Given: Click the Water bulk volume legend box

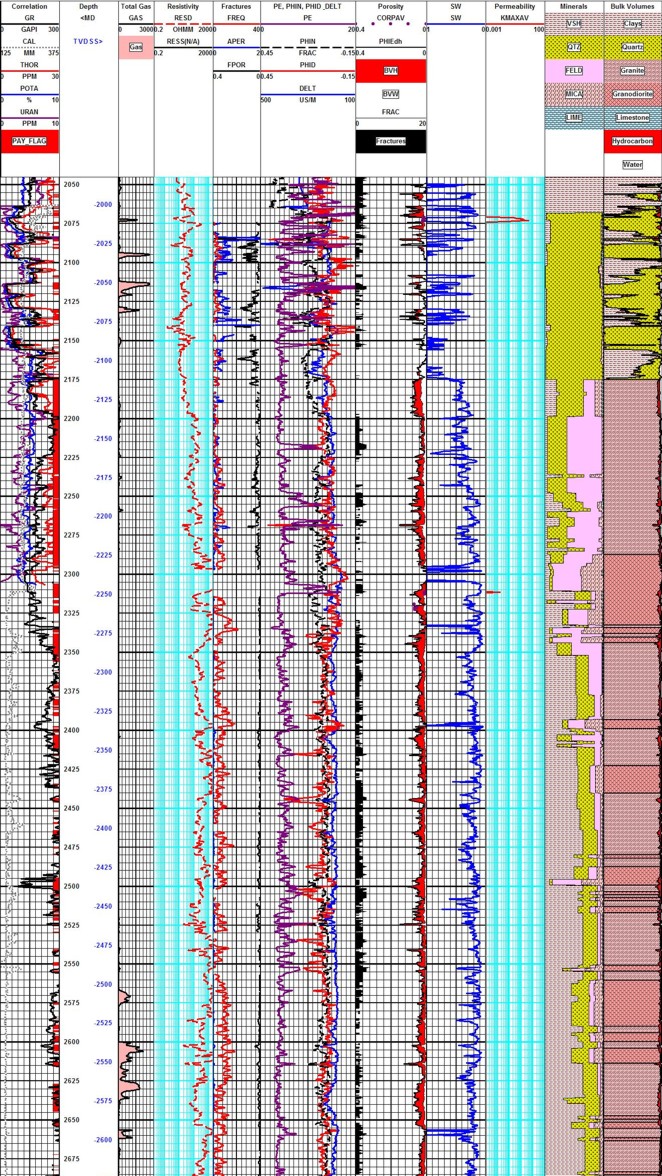Looking at the screenshot, I should [632, 164].
